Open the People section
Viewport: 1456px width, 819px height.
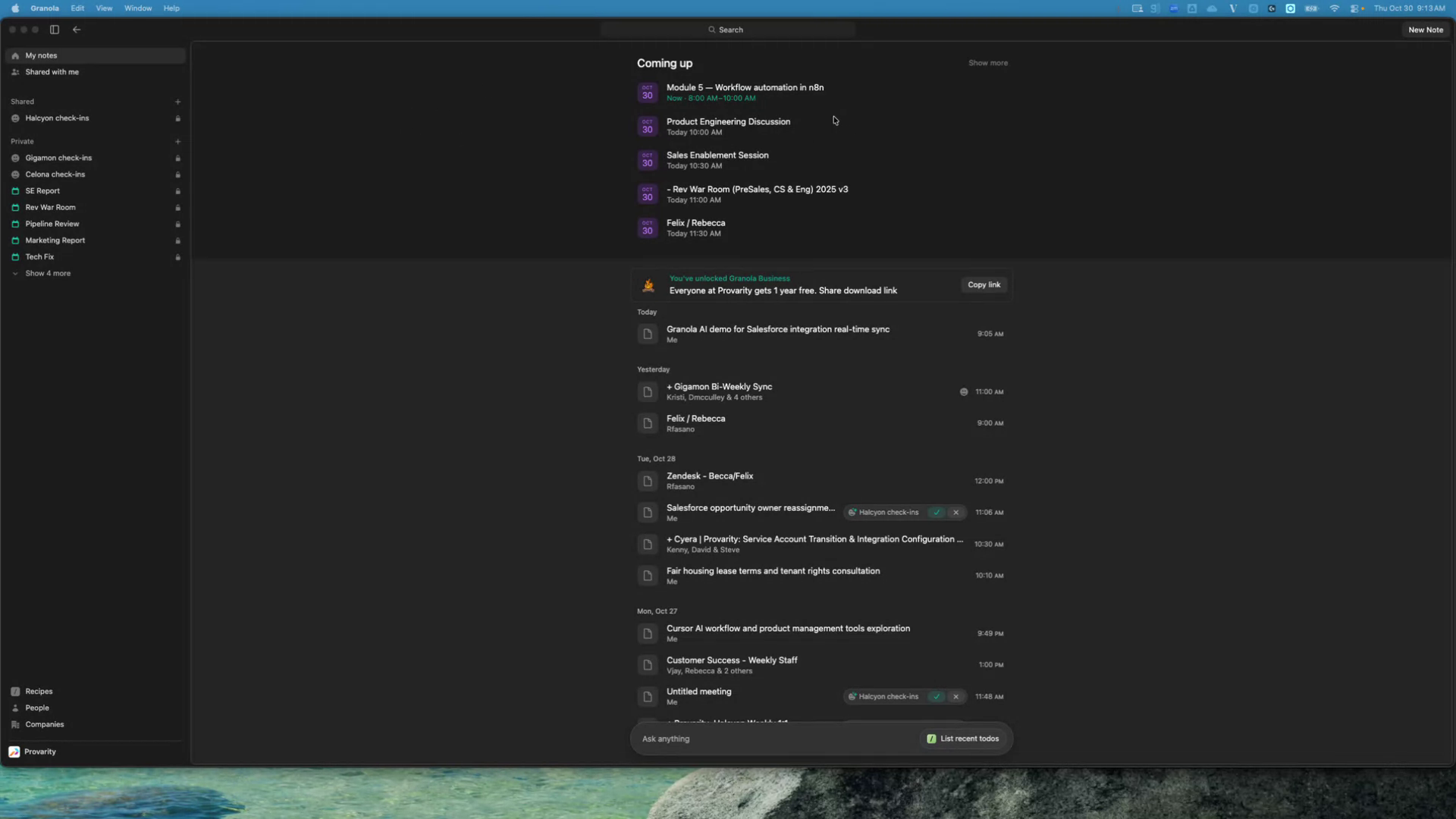click(x=35, y=708)
